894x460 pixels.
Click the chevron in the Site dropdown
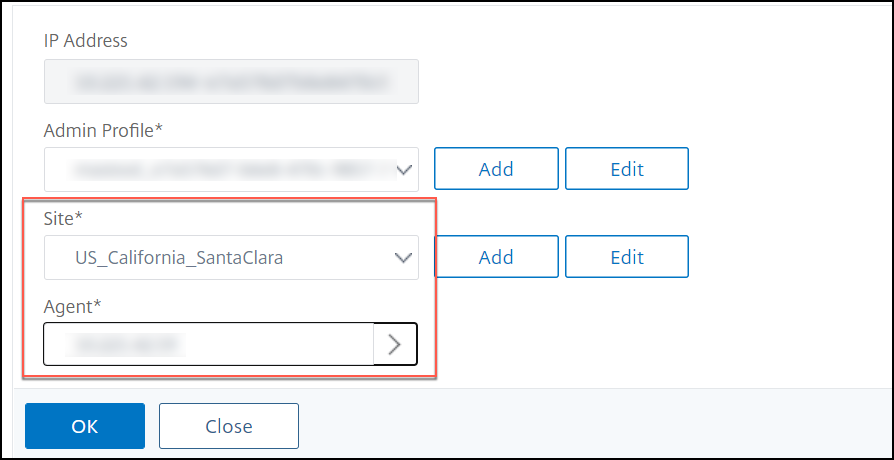pyautogui.click(x=403, y=258)
